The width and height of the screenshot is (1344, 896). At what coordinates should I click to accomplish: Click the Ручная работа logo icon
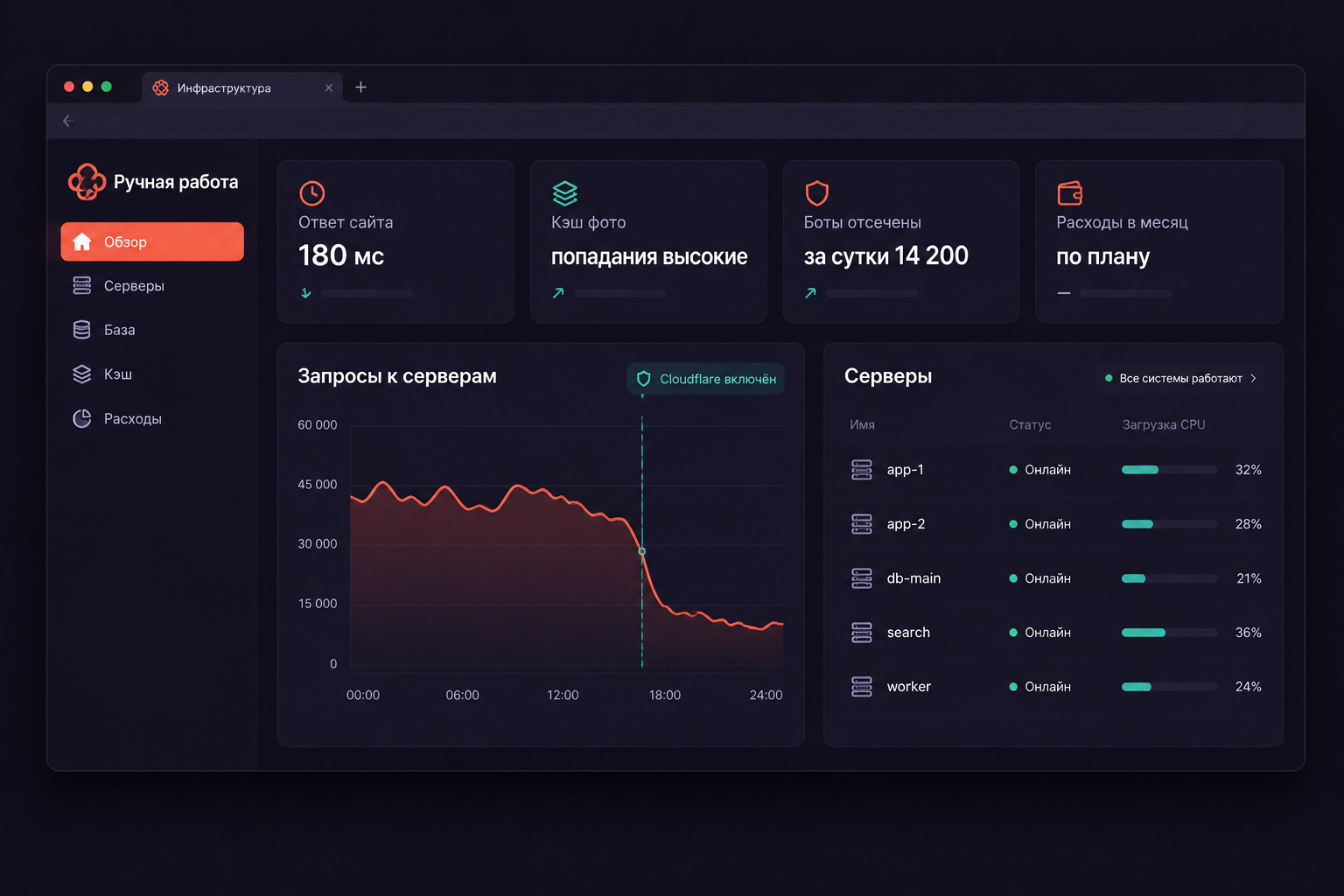(87, 182)
